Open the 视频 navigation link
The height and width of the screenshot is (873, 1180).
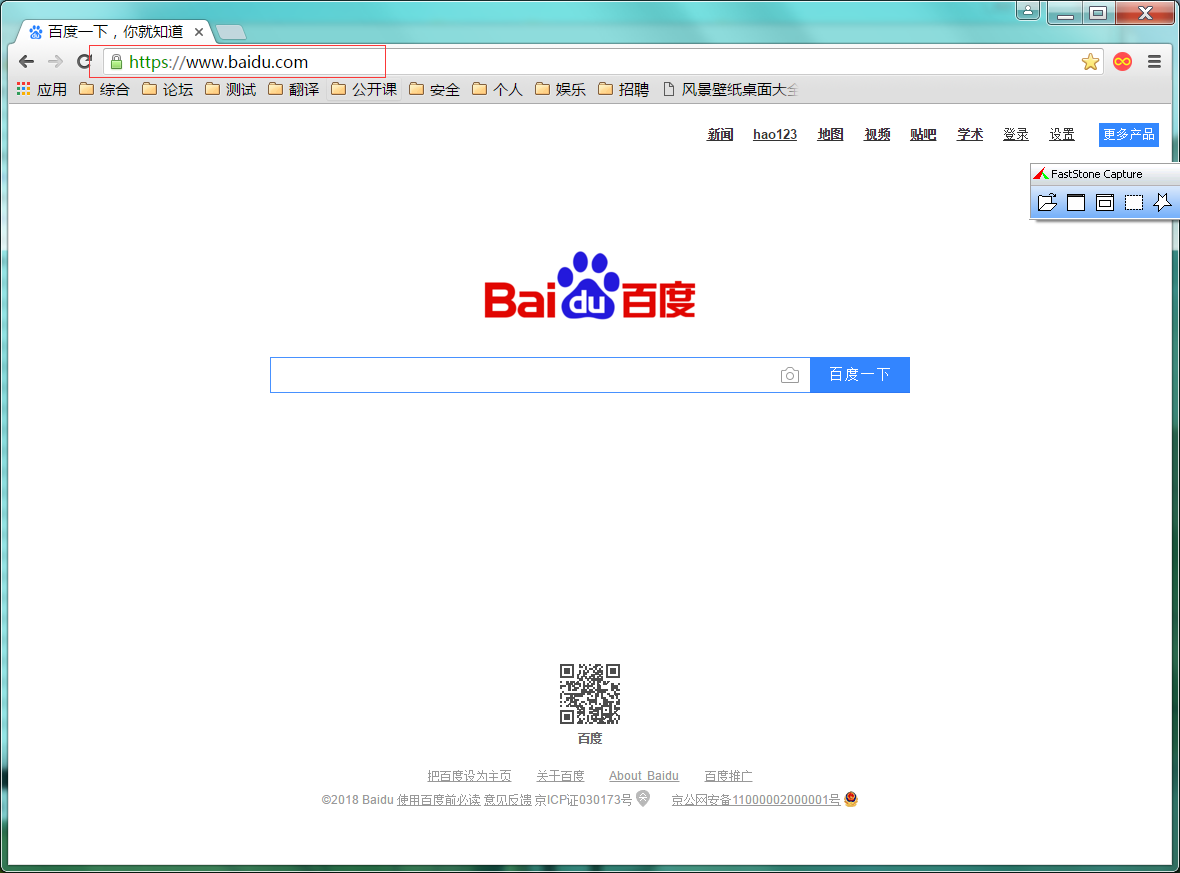877,135
